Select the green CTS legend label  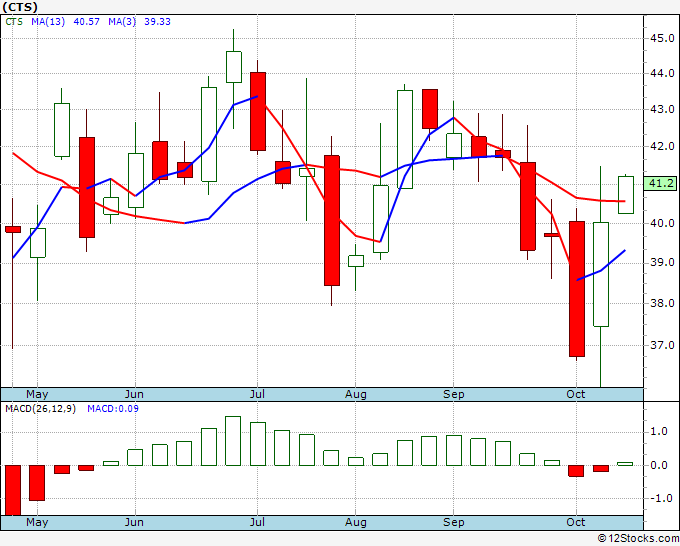(x=14, y=22)
